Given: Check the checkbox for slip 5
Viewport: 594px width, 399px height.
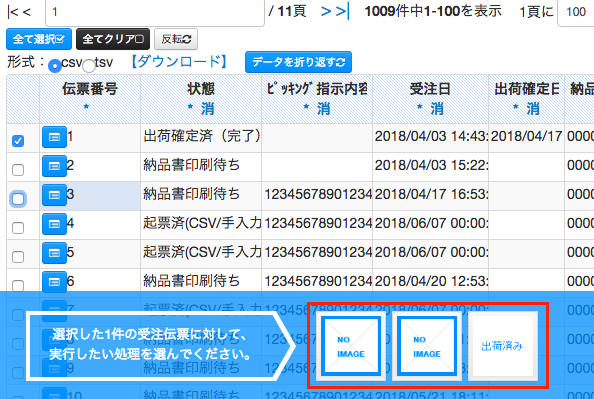Looking at the screenshot, I should tap(18, 257).
